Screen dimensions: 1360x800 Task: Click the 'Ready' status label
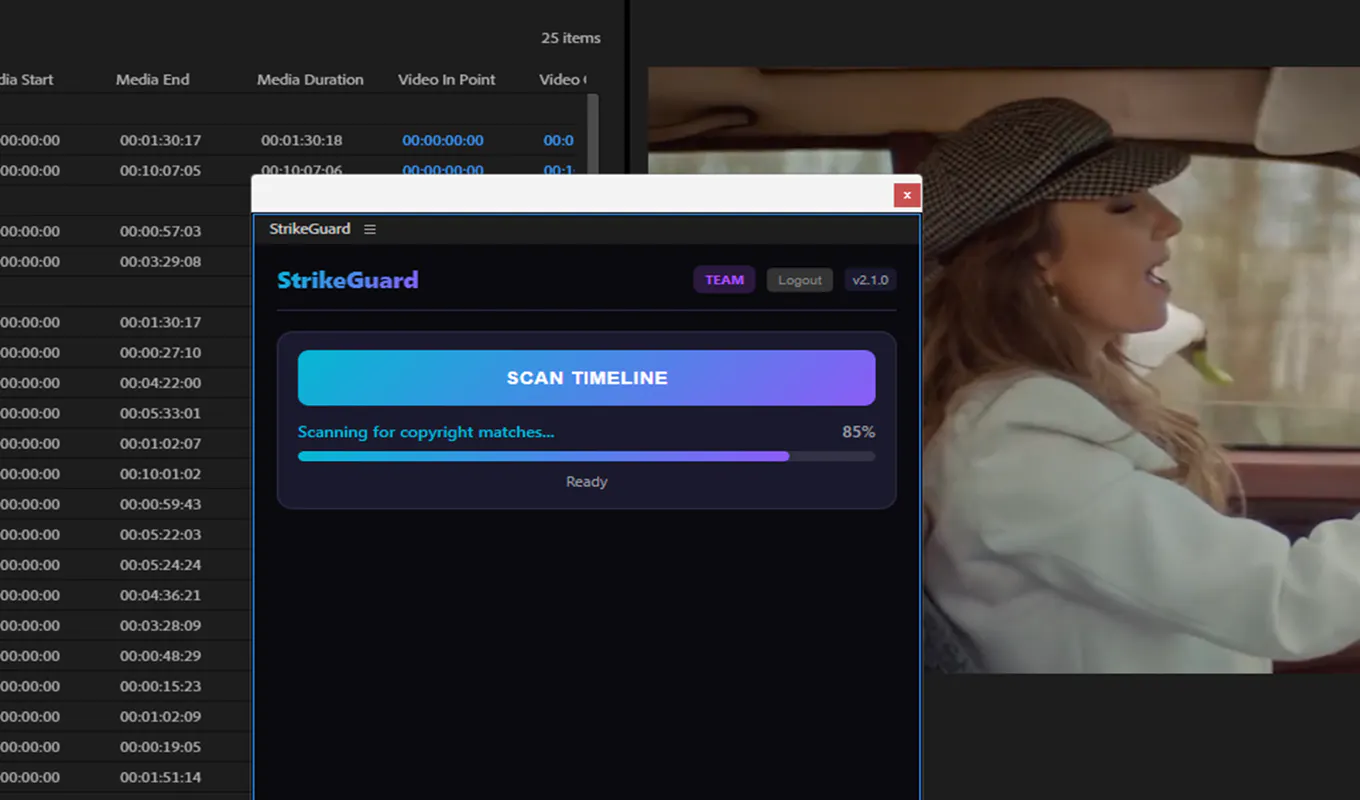pos(587,481)
